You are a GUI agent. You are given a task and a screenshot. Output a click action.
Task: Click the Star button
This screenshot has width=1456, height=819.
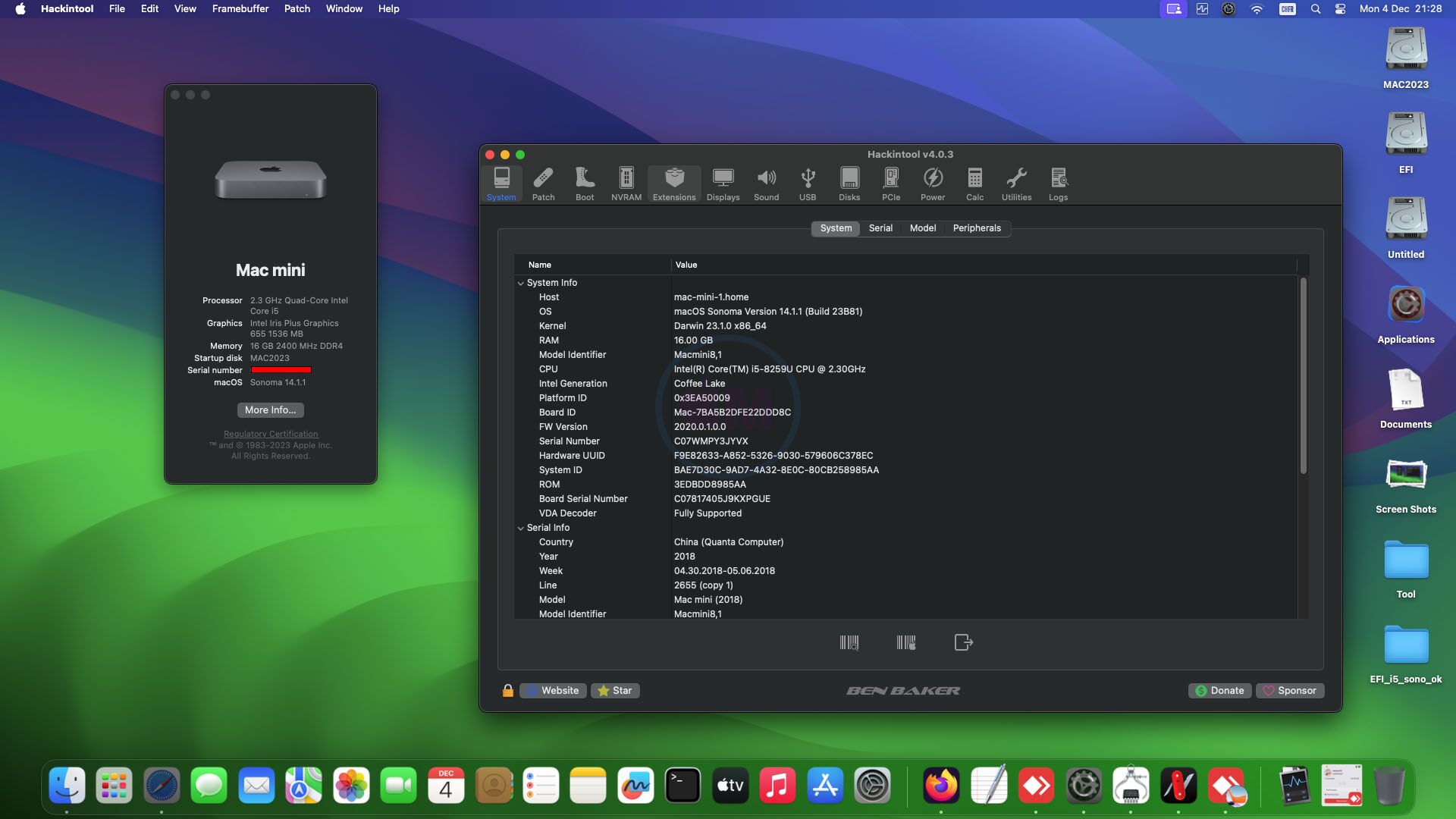coord(615,691)
